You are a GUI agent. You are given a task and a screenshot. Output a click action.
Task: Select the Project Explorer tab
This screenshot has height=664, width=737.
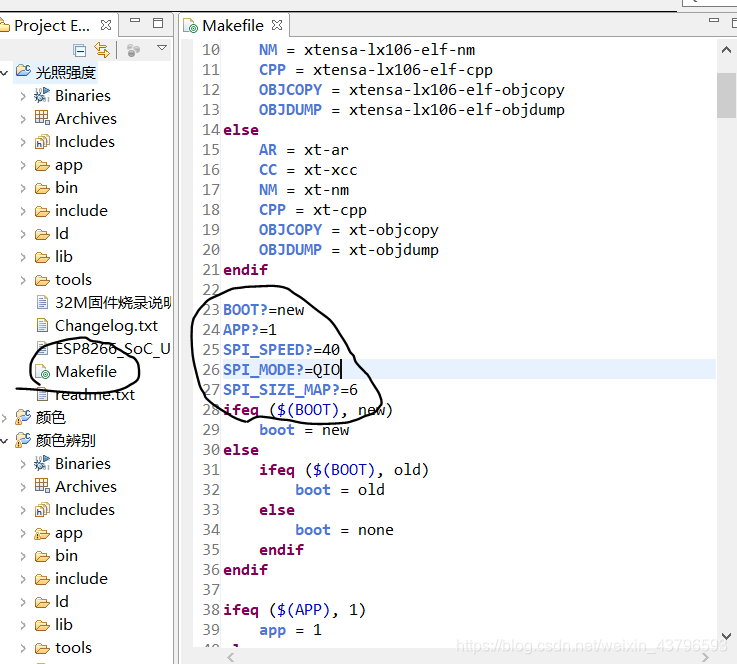52,25
